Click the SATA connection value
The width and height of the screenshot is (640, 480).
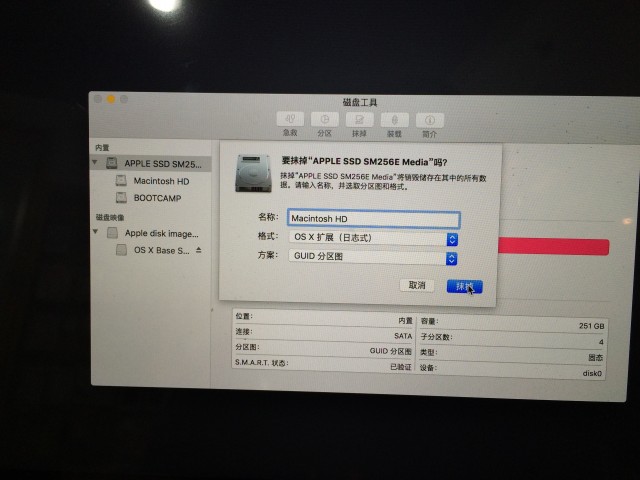click(403, 336)
